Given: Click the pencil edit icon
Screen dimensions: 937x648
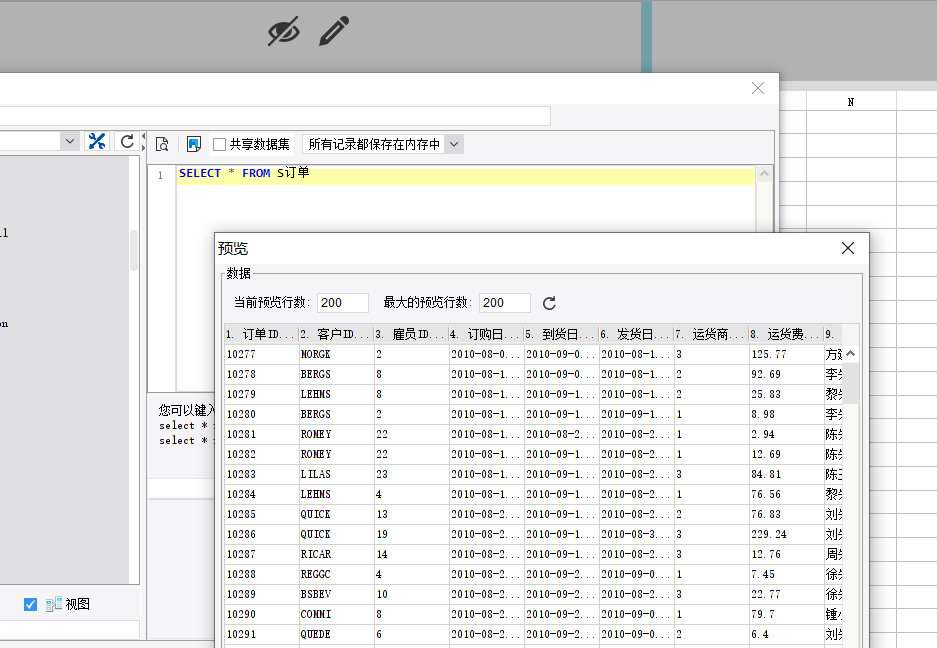Looking at the screenshot, I should click(334, 31).
